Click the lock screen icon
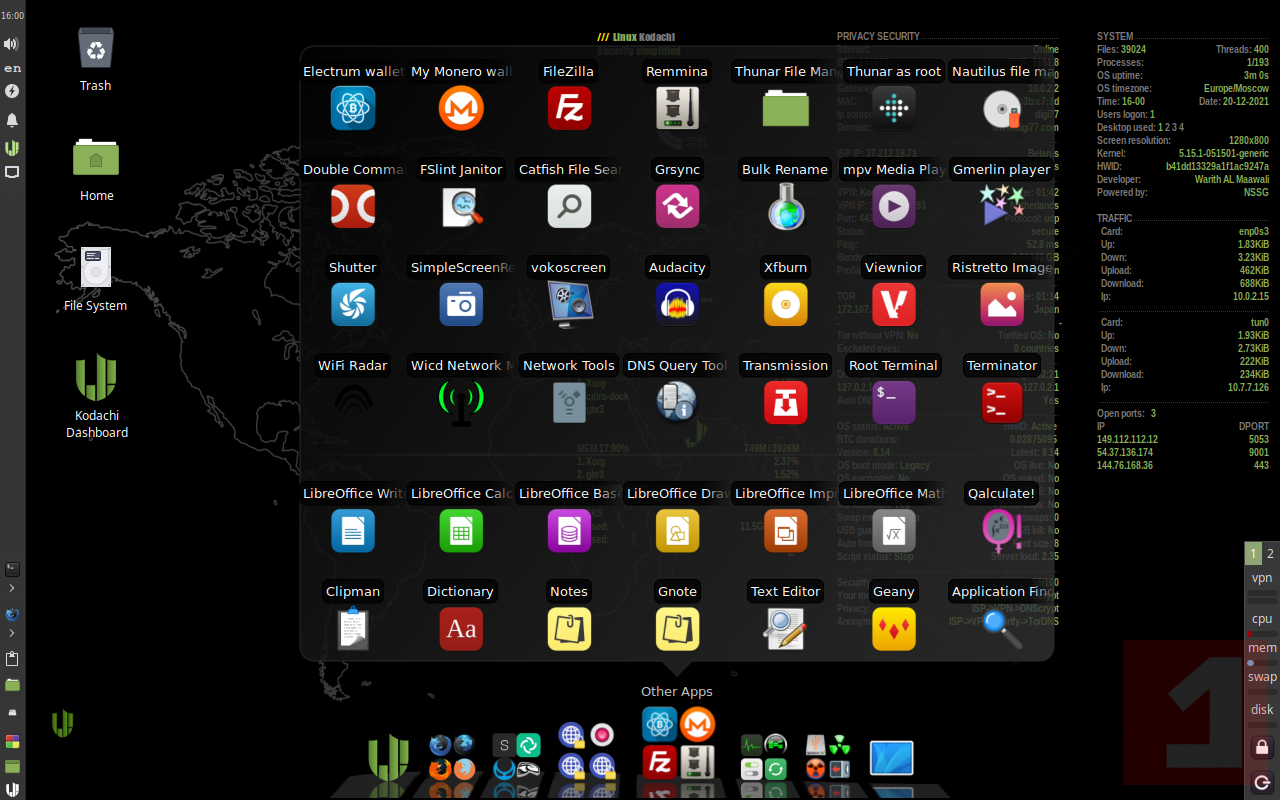1280x800 pixels. tap(1262, 747)
